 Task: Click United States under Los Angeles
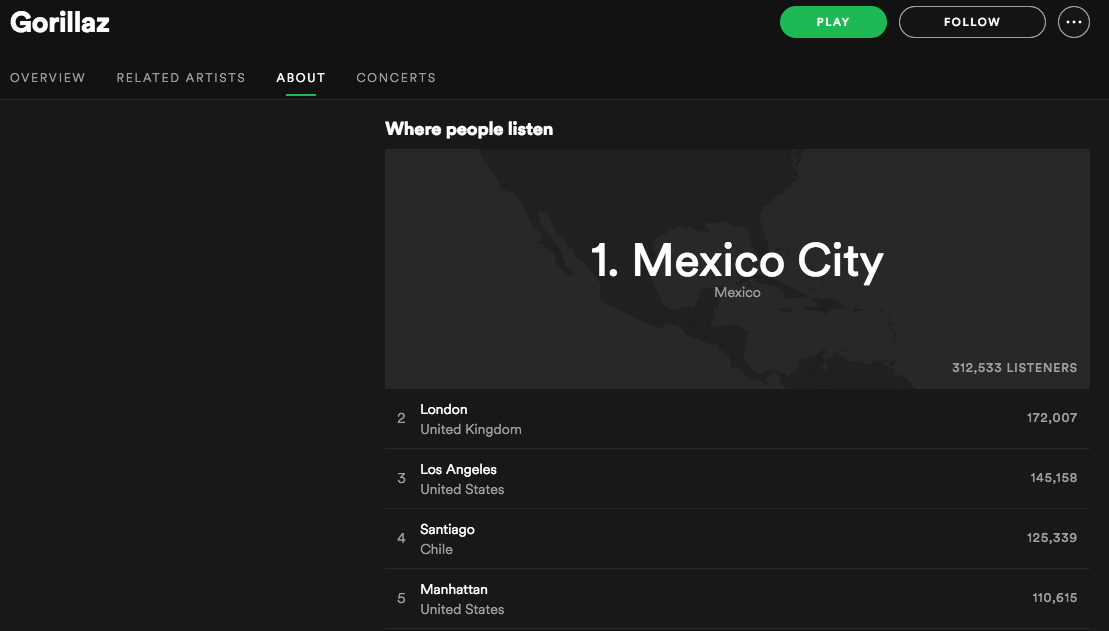click(462, 490)
